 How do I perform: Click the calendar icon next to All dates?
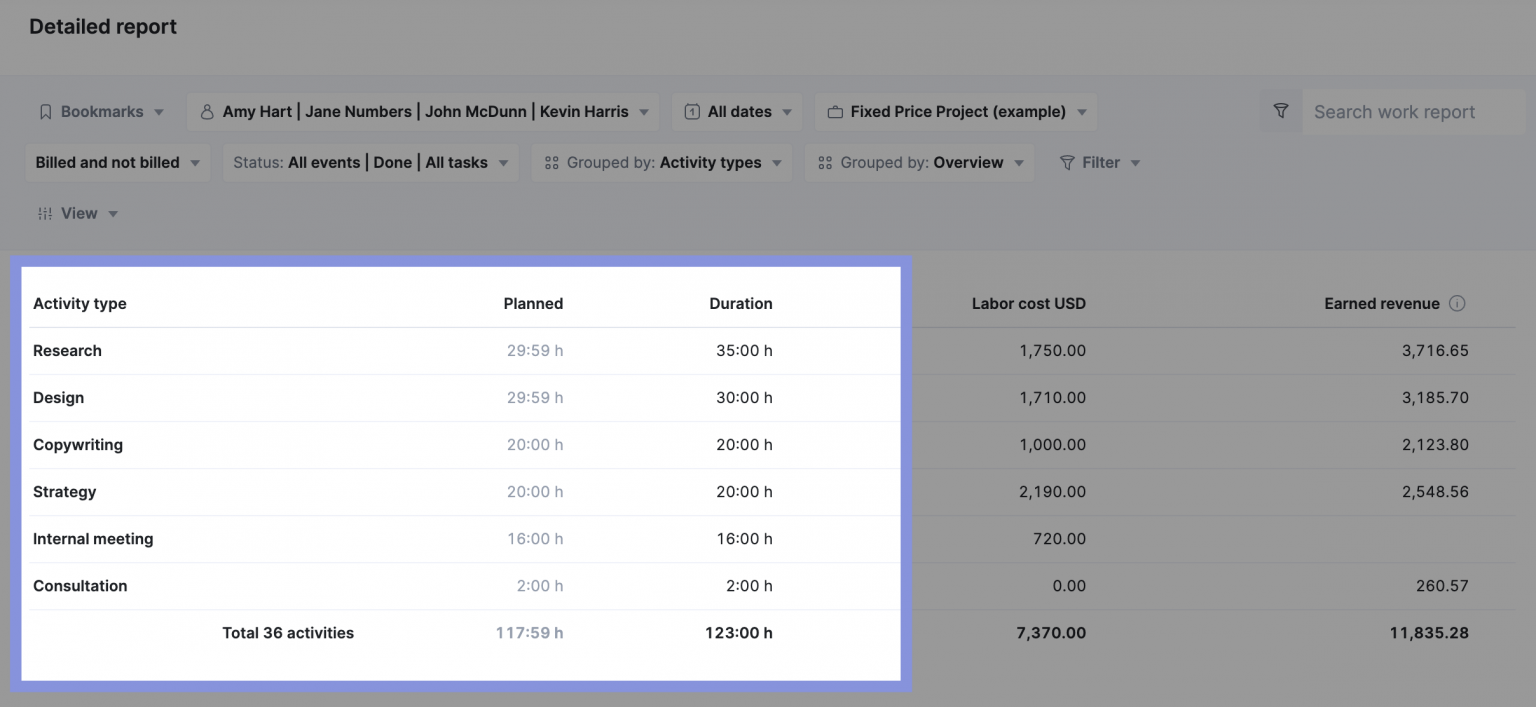(x=691, y=111)
